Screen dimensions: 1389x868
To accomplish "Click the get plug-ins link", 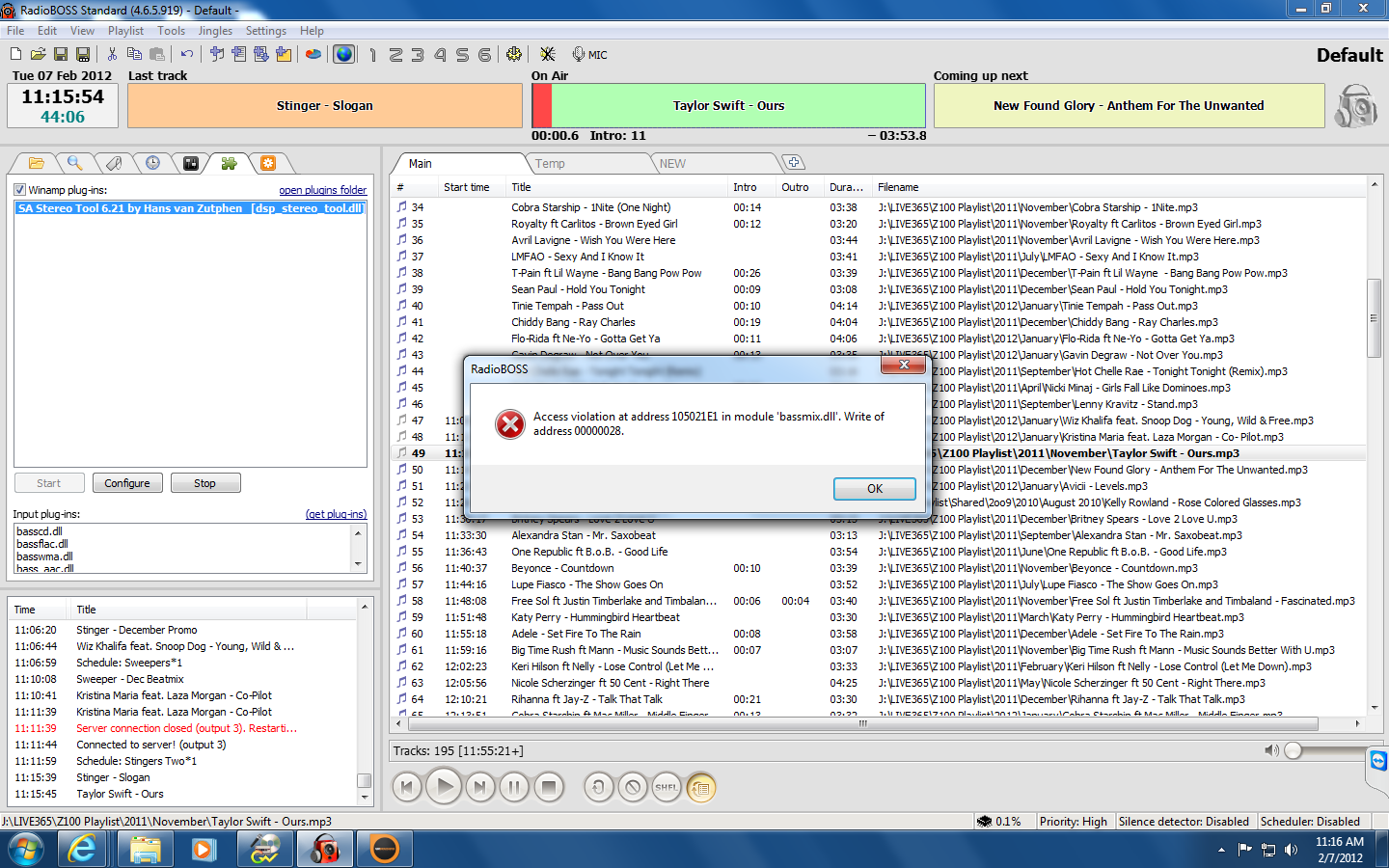I will (x=336, y=514).
